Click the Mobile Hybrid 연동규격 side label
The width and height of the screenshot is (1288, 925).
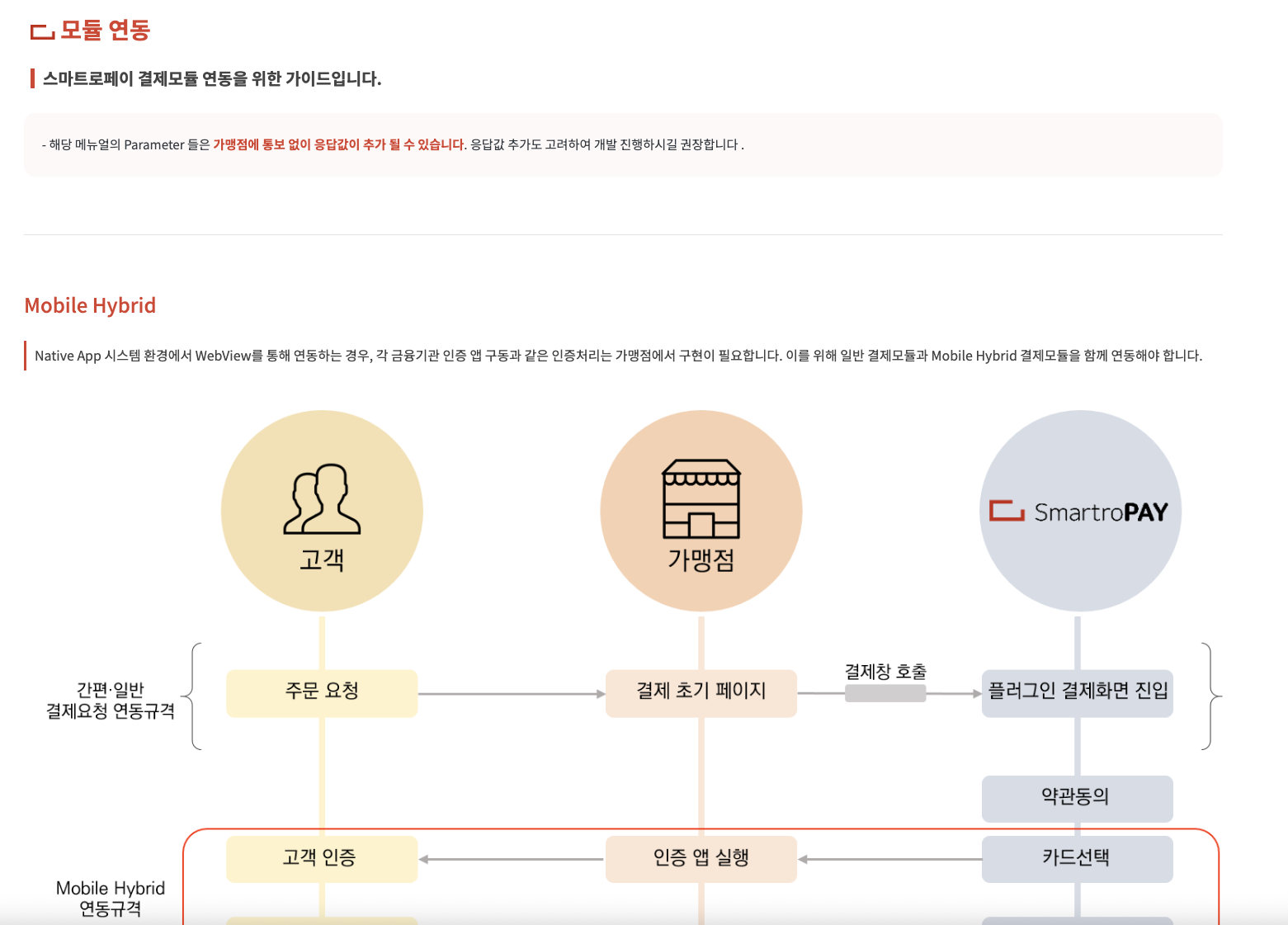click(x=111, y=899)
